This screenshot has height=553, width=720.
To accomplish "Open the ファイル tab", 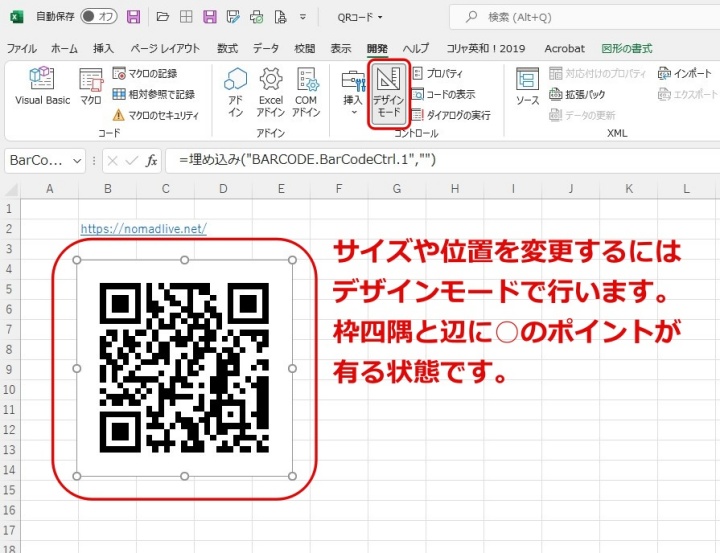I will (x=22, y=48).
